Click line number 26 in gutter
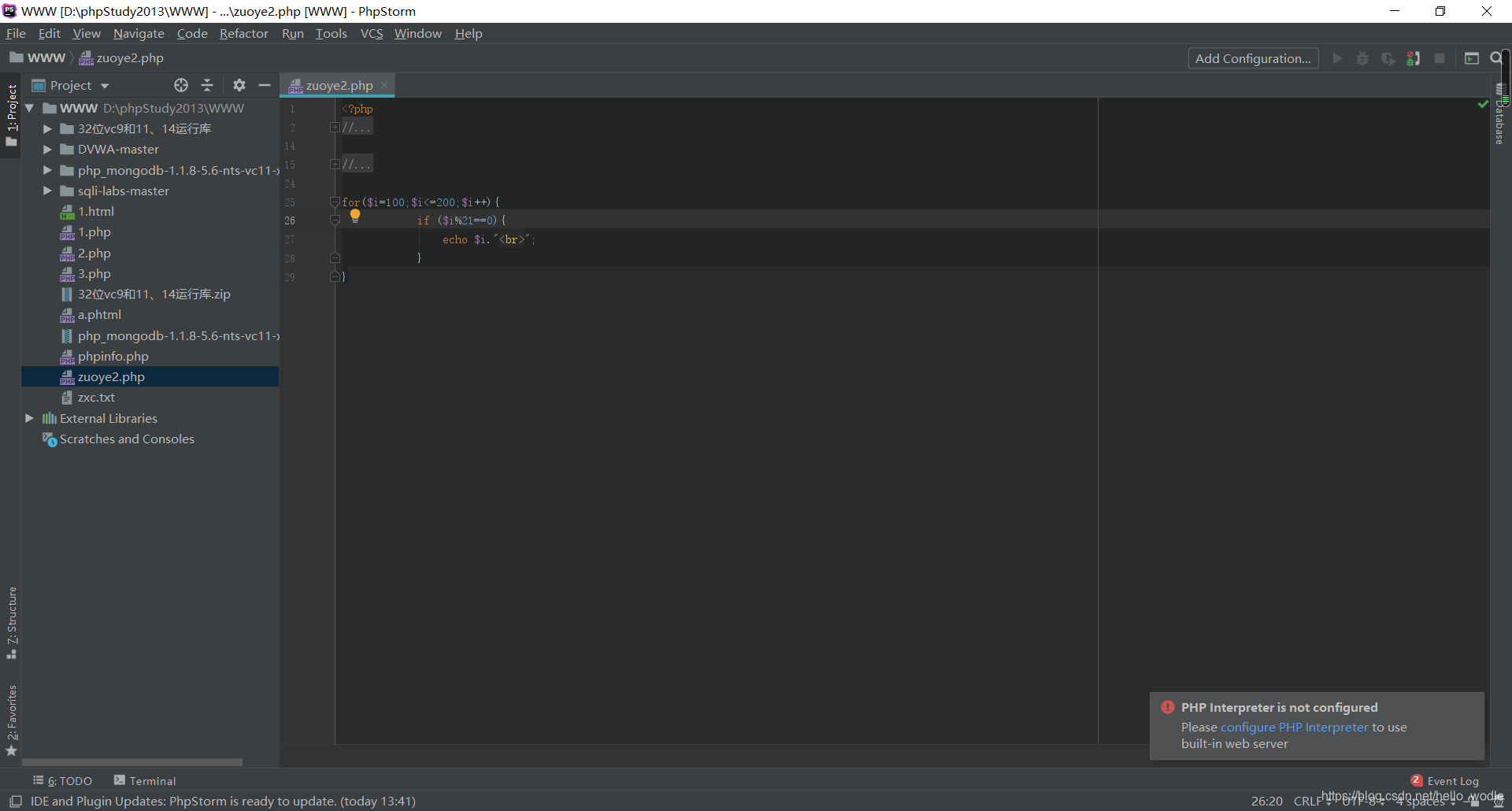The image size is (1512, 811). pyautogui.click(x=290, y=220)
